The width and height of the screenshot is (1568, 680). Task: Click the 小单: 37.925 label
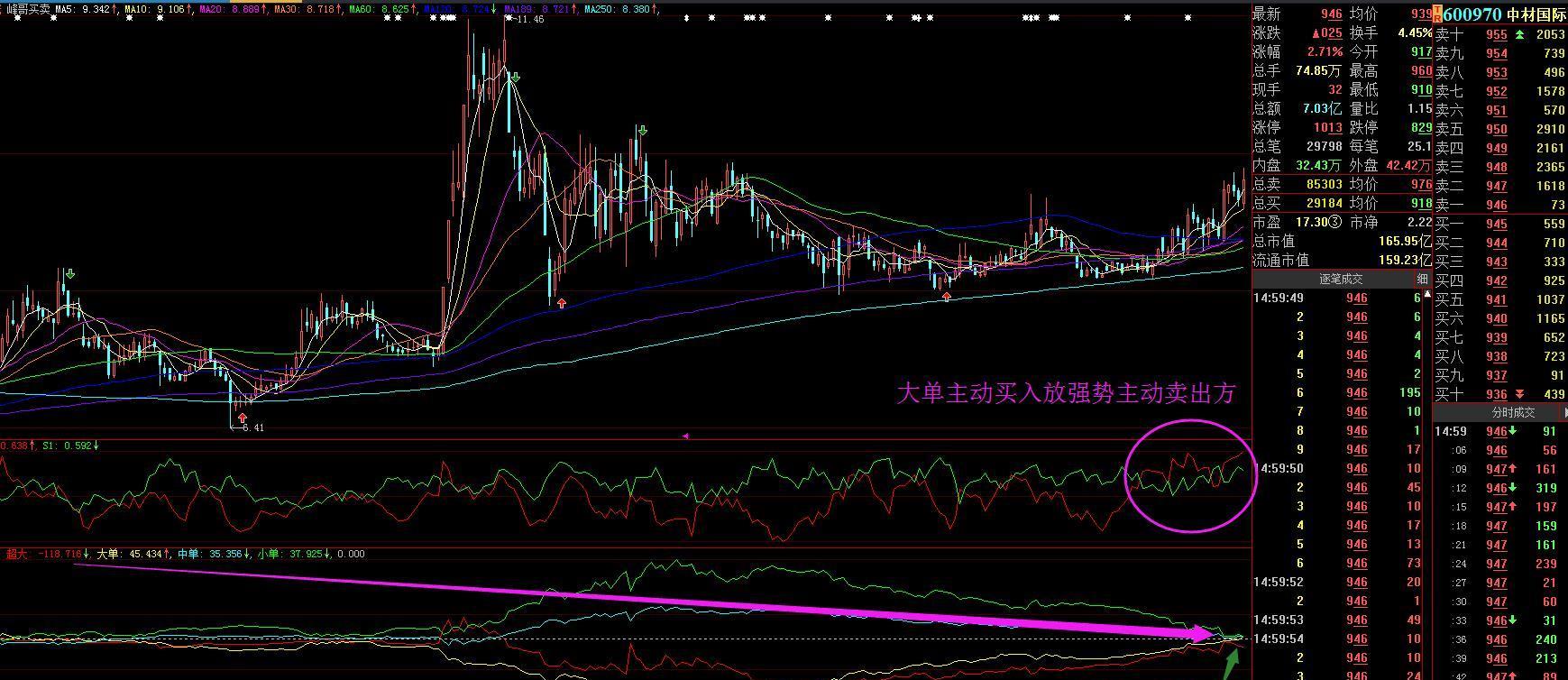tap(293, 554)
